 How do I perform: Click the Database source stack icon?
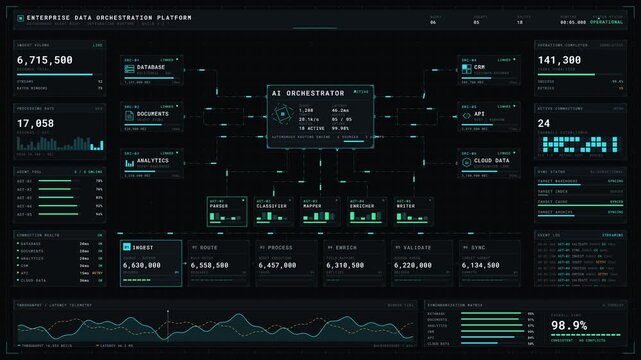[x=129, y=69]
